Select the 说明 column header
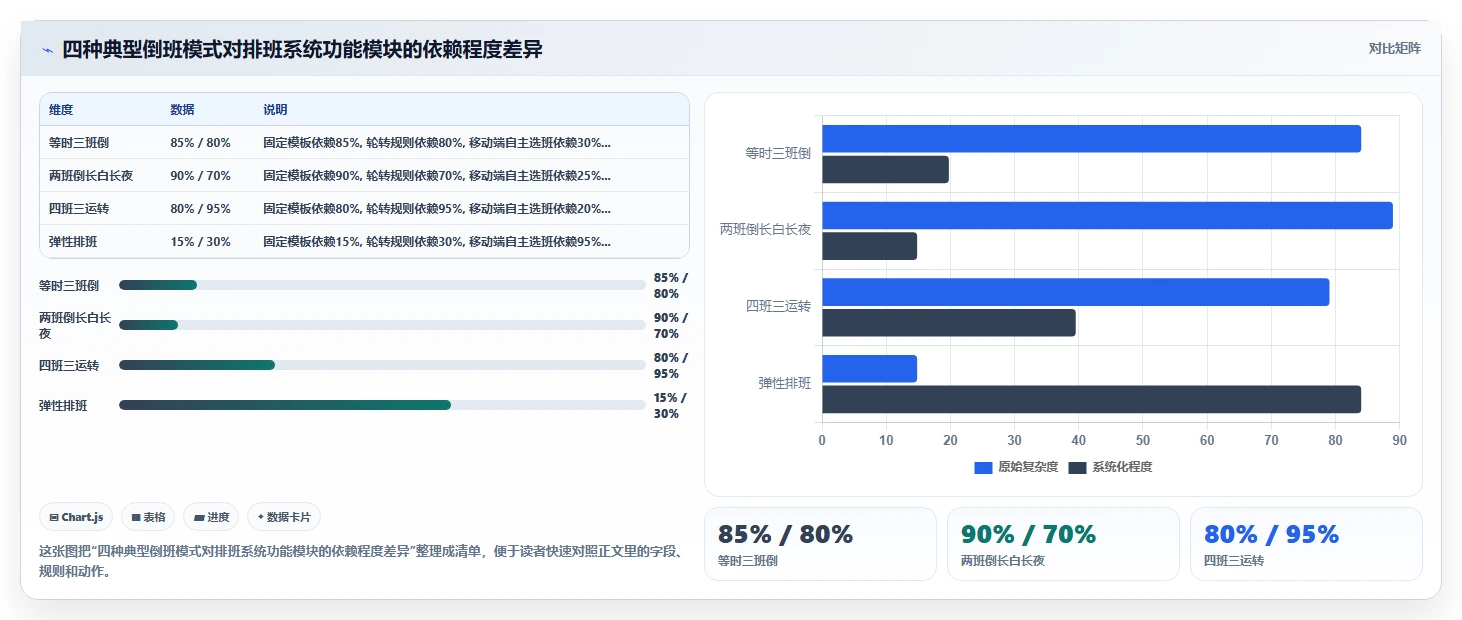1462x620 pixels. click(275, 109)
